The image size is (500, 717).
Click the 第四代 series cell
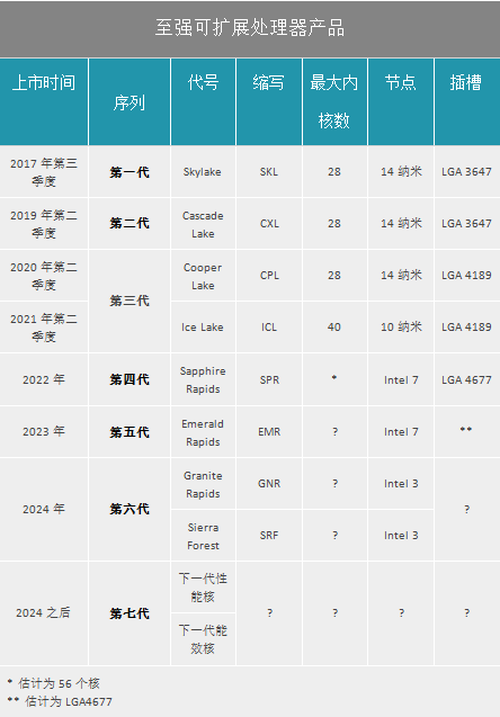[129, 380]
